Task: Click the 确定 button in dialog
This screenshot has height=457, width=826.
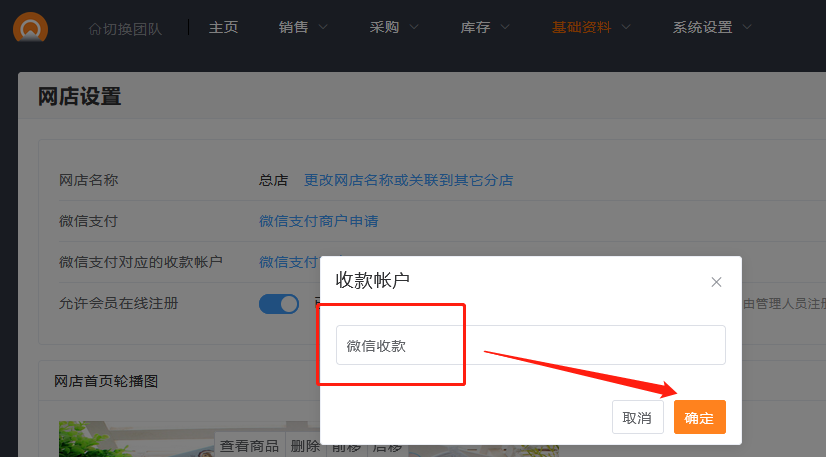Action: coord(699,418)
